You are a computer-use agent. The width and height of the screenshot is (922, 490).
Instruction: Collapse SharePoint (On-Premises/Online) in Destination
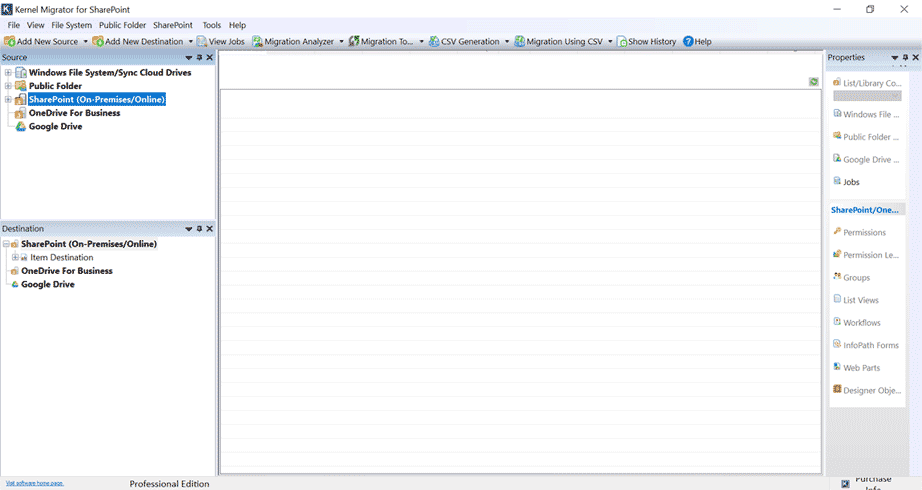pos(6,244)
